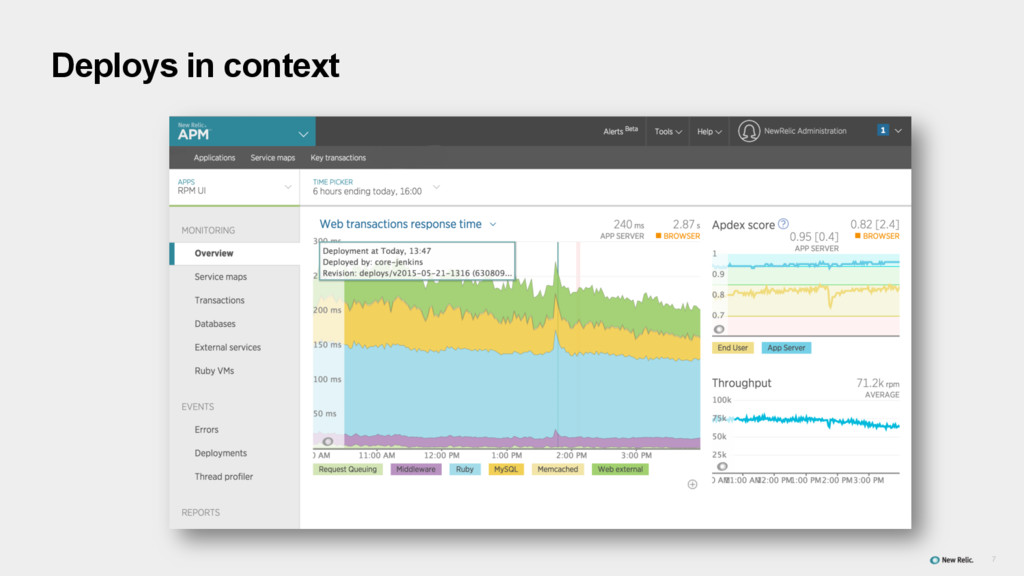Screen dimensions: 1024x576
Task: Click the user avatar icon
Action: [749, 131]
